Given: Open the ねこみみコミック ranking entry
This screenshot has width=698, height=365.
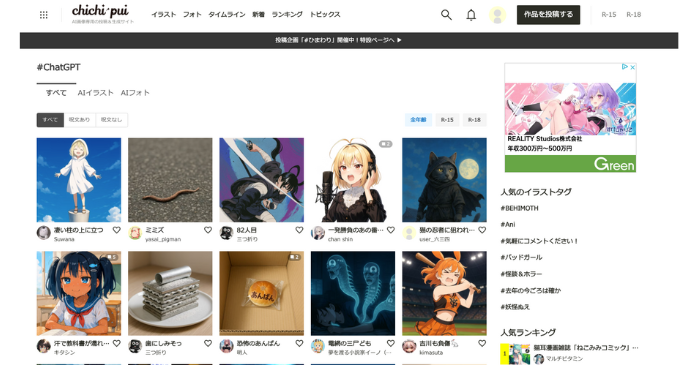Looking at the screenshot, I should tap(586, 348).
